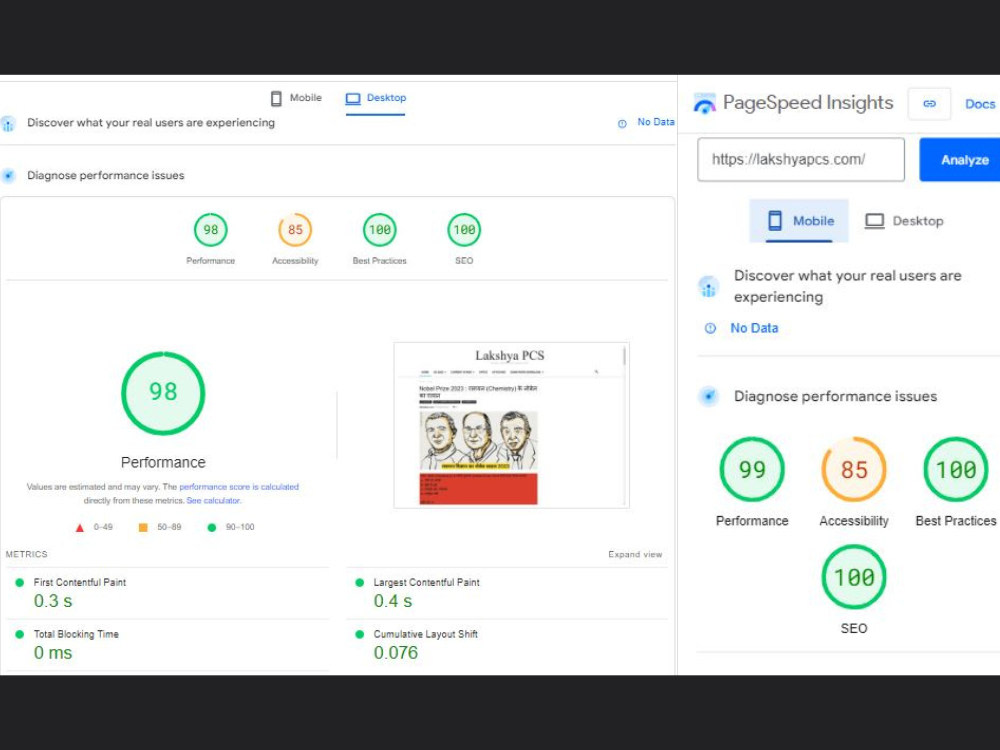Viewport: 1000px width, 750px height.
Task: Click the large 98 Performance circle
Action: click(x=163, y=393)
